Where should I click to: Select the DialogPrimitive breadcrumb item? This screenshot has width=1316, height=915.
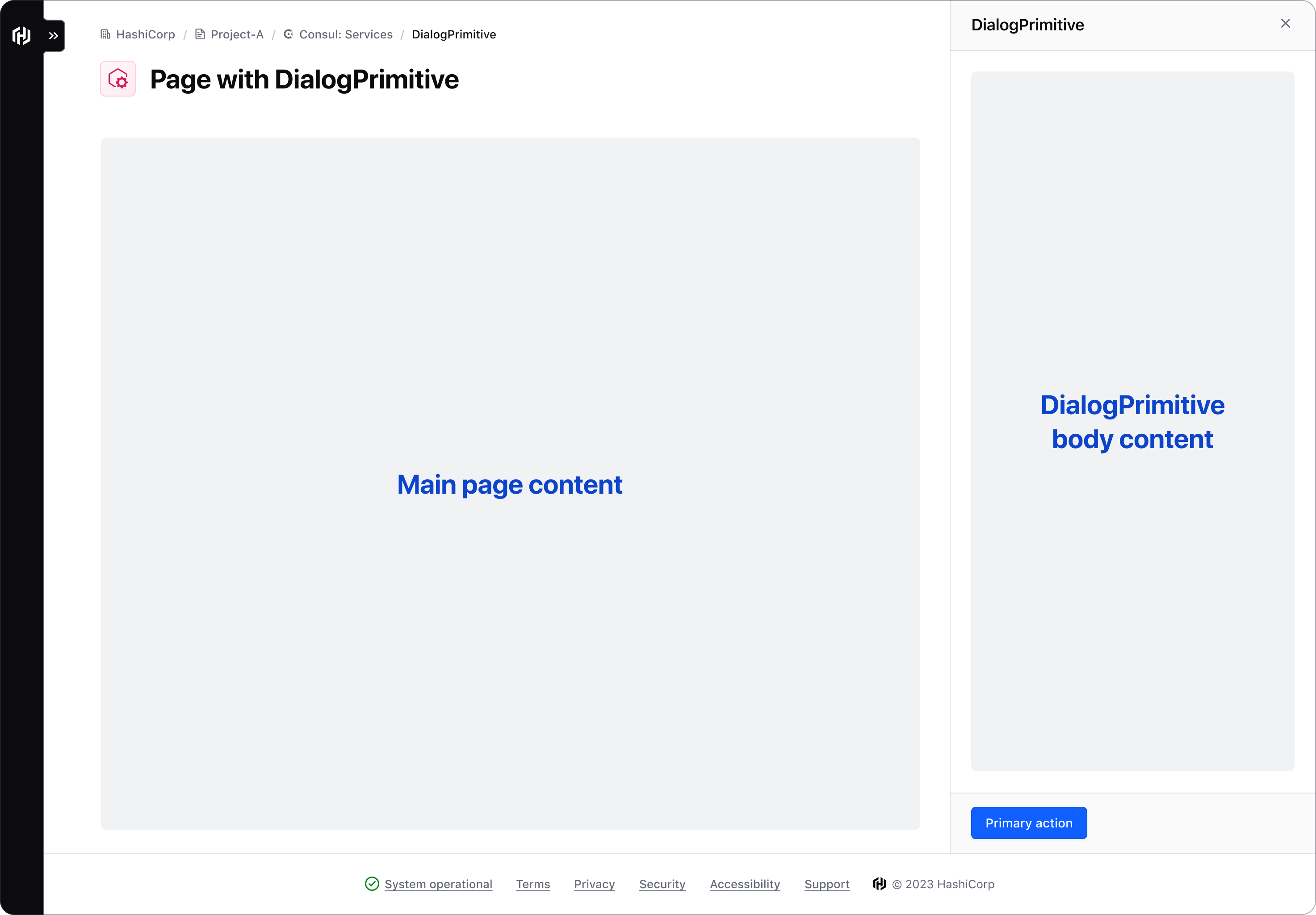453,34
